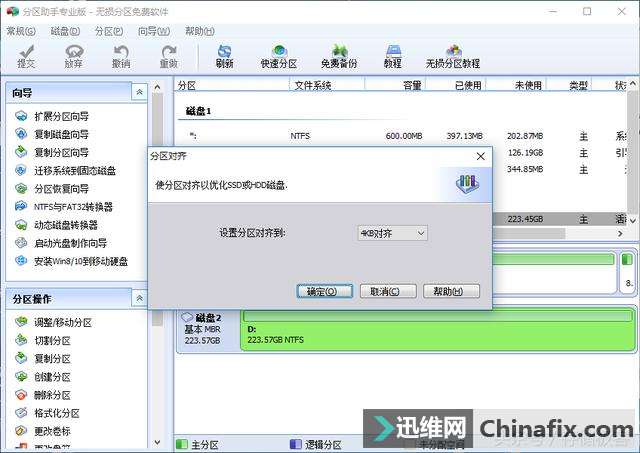Choose 调整/移动分区 operation
Image resolution: width=640 pixels, height=453 pixels.
(x=53, y=322)
